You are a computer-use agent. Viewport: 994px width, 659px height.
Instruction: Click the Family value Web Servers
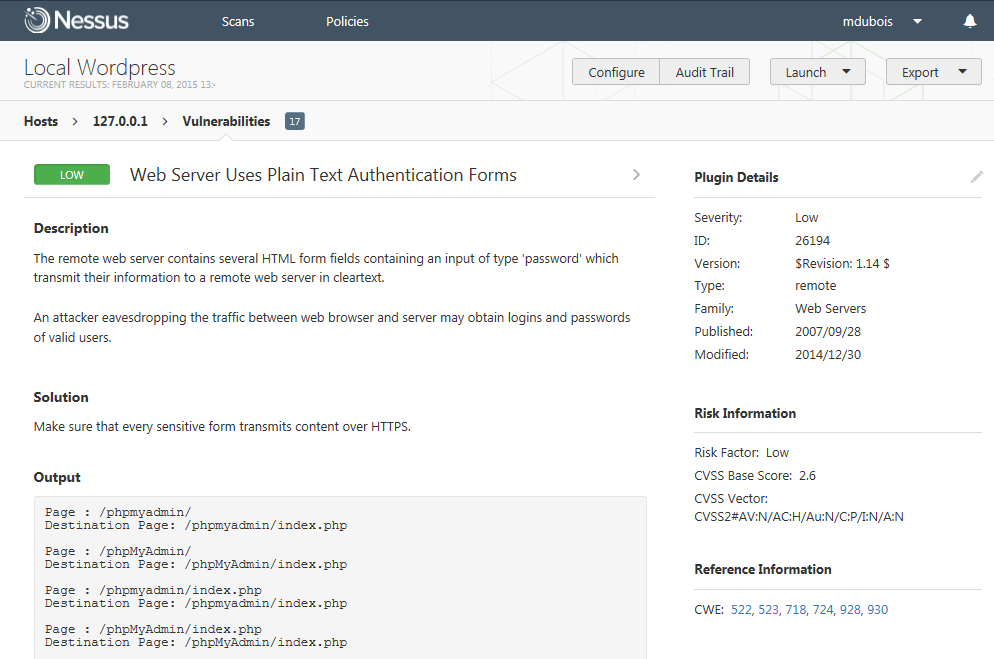pyautogui.click(x=830, y=309)
